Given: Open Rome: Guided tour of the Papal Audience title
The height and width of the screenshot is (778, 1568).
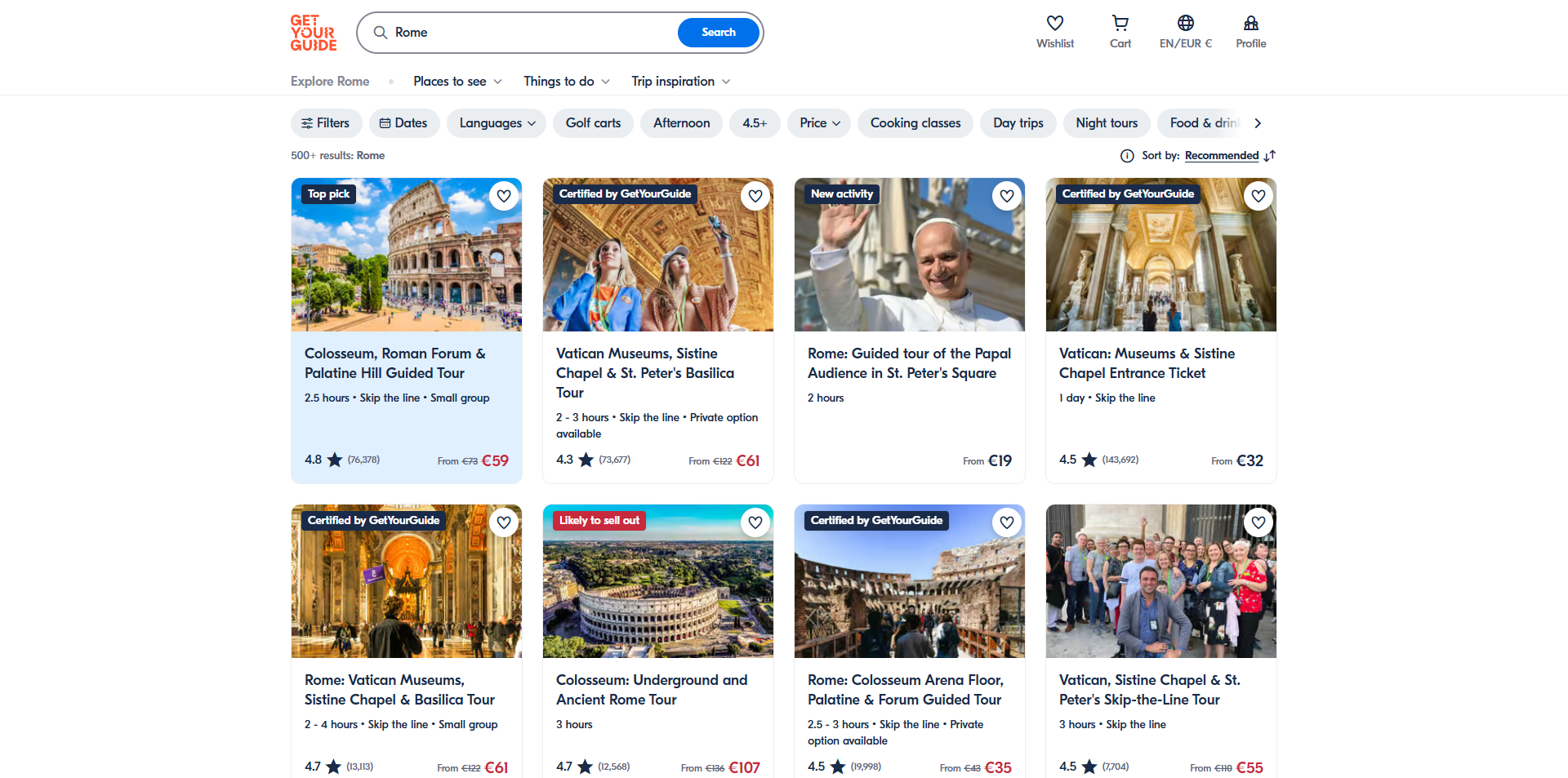Looking at the screenshot, I should tap(909, 363).
